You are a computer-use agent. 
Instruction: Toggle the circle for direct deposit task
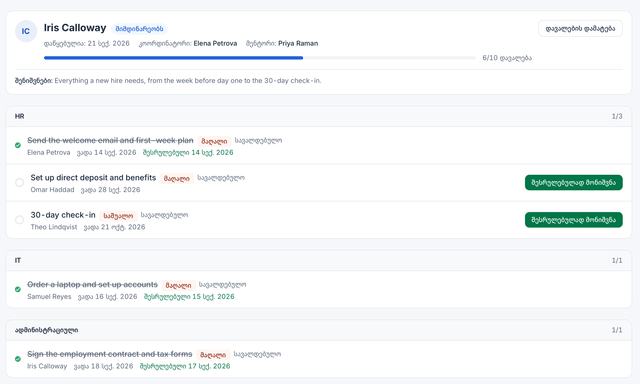(19, 182)
